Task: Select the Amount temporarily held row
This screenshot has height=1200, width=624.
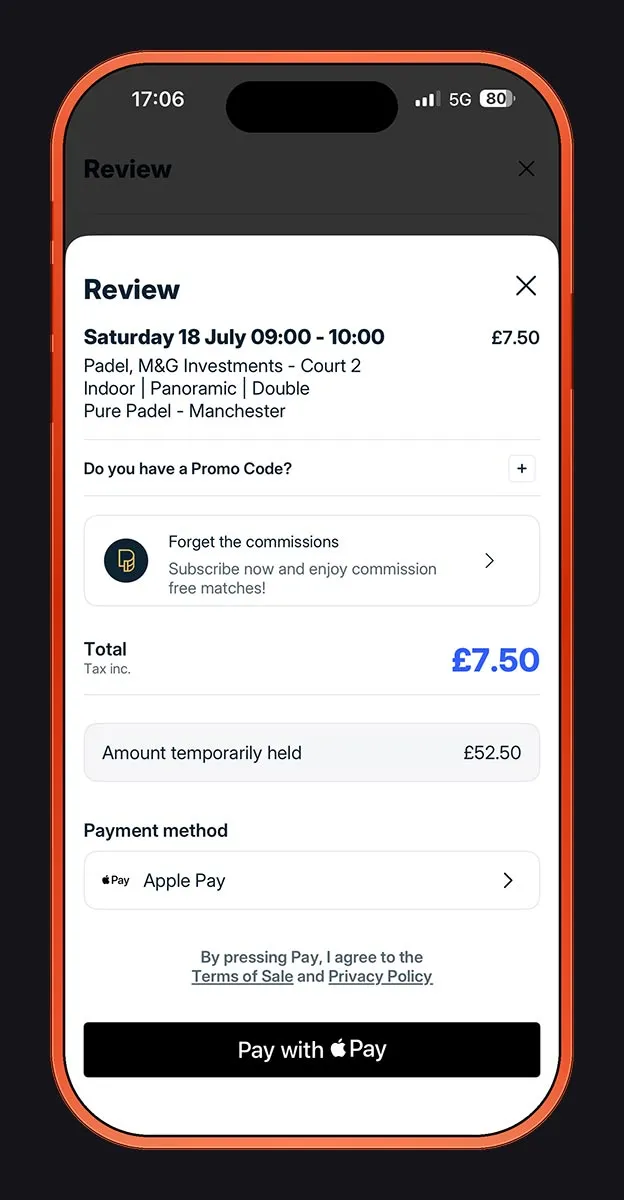Action: coord(312,753)
